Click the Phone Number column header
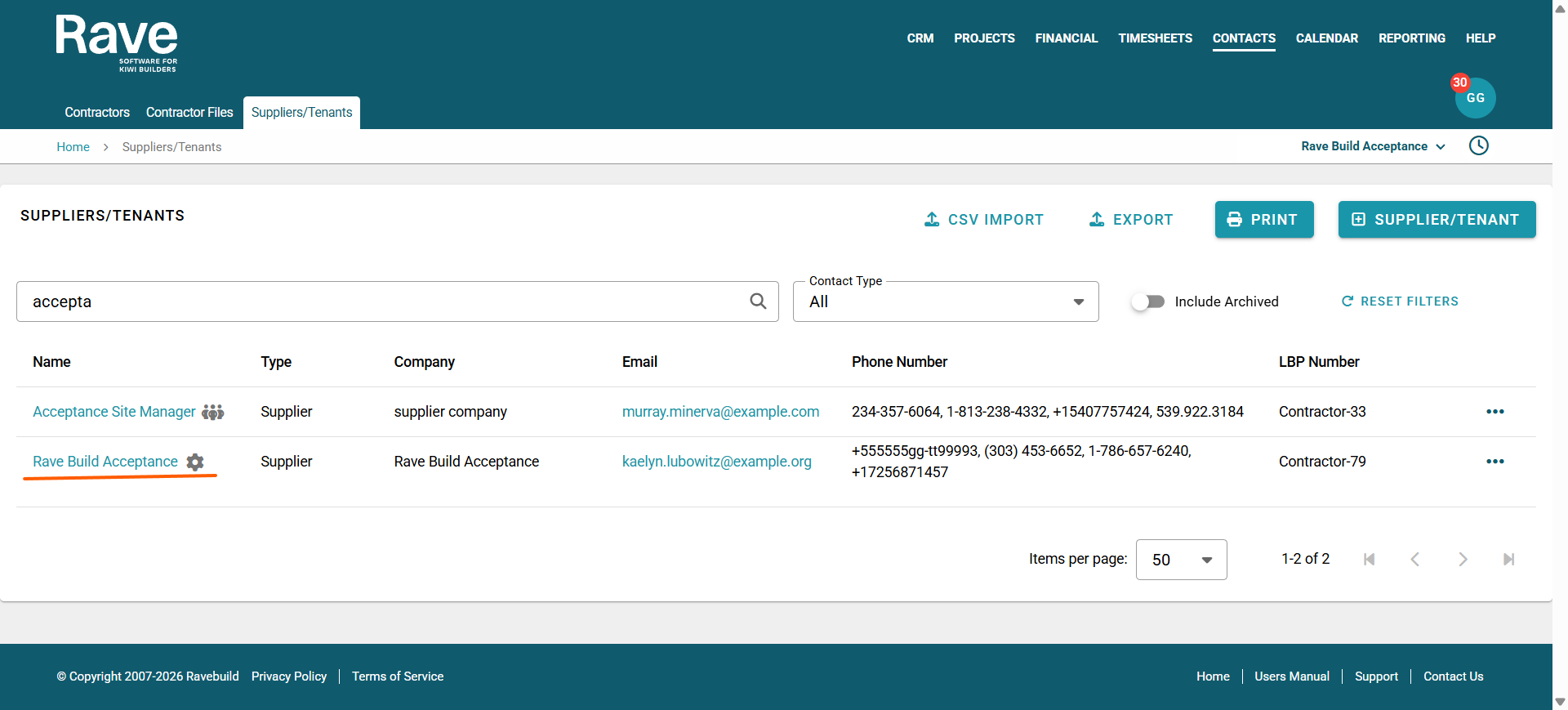The image size is (1568, 710). (x=899, y=362)
